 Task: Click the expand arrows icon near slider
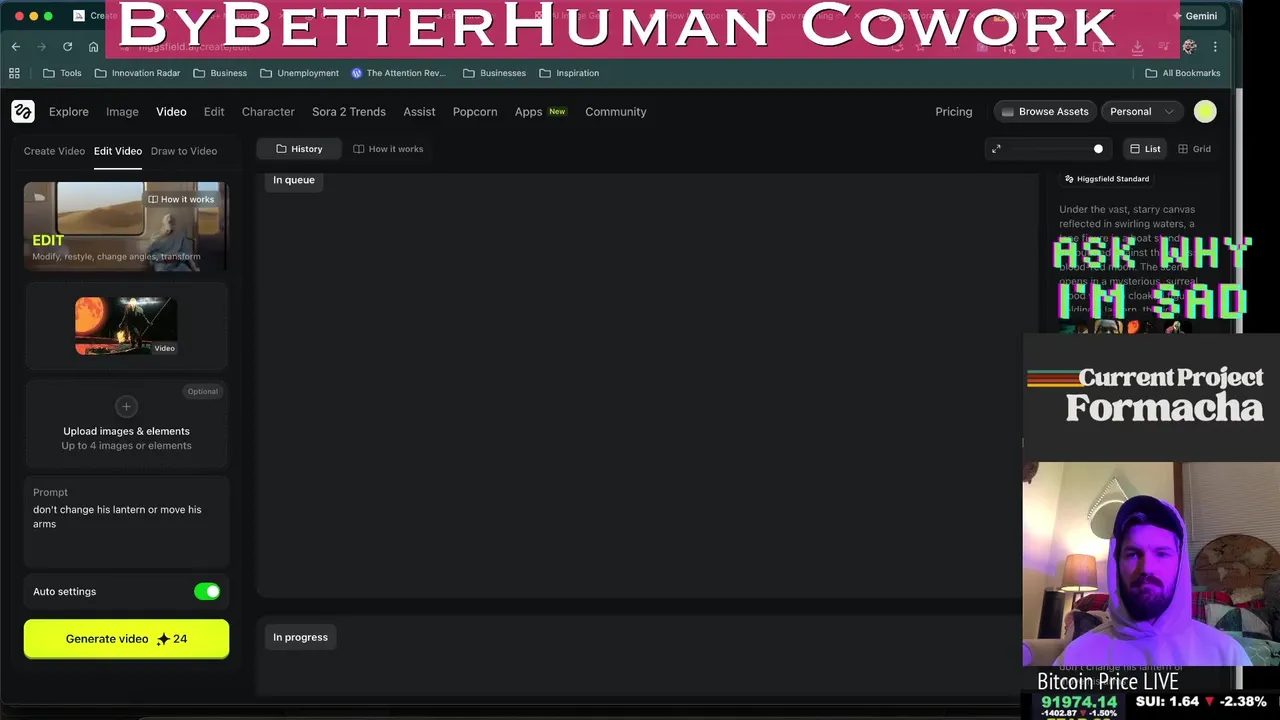(996, 149)
